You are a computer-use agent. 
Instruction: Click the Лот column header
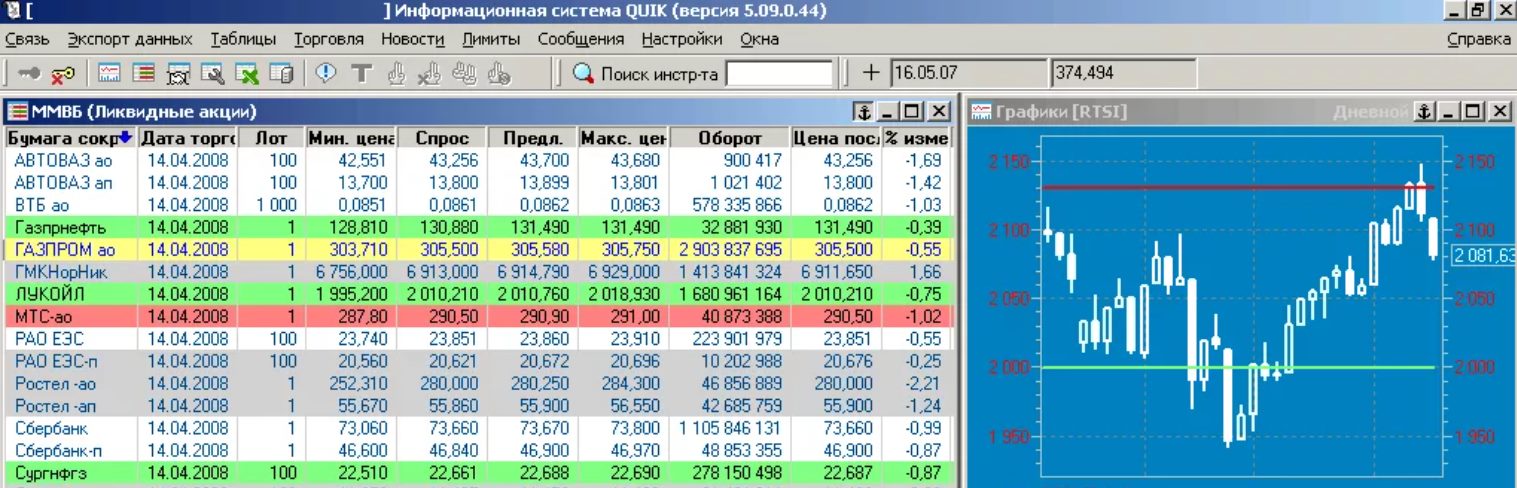(271, 138)
